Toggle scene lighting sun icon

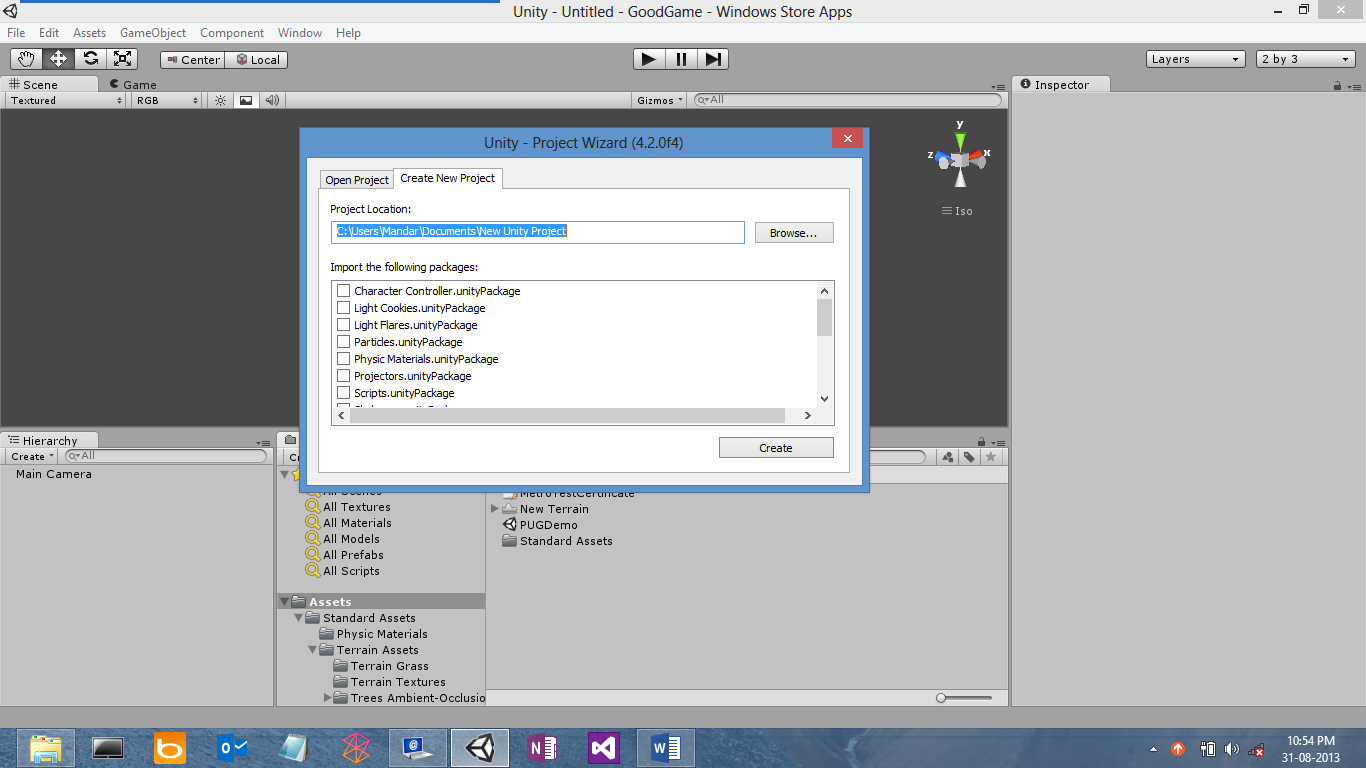click(x=221, y=100)
